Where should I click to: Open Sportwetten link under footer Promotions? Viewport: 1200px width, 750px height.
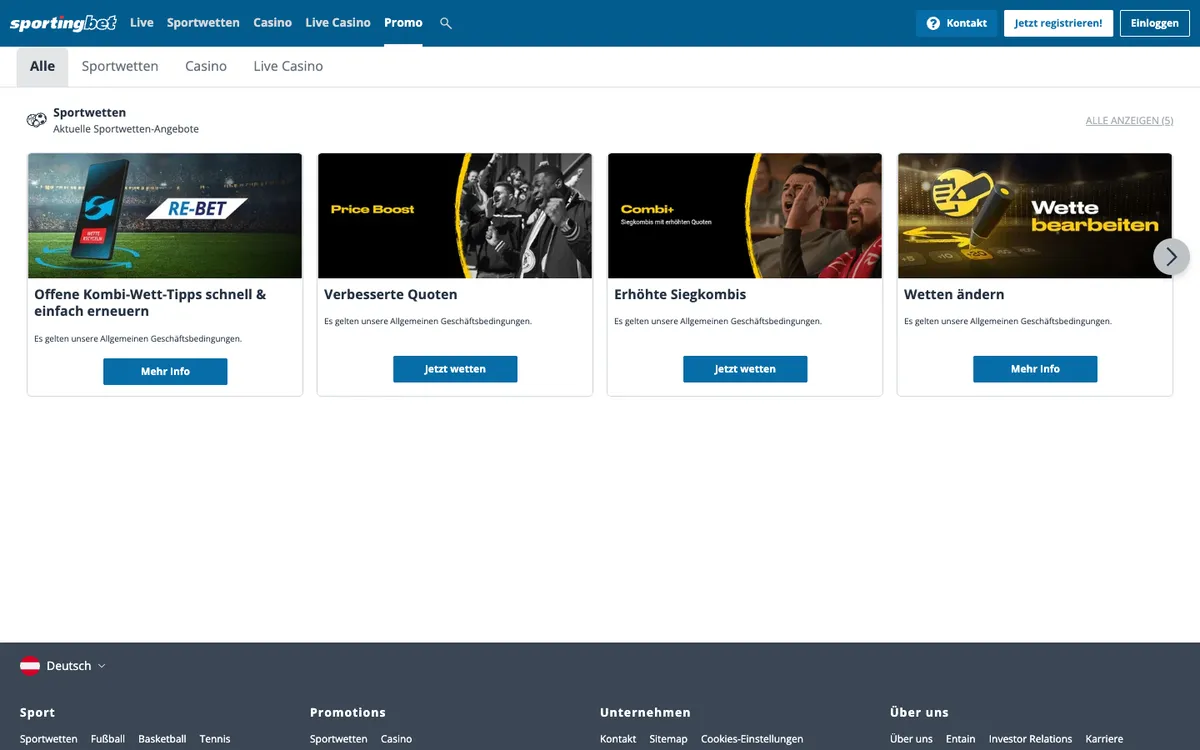339,739
